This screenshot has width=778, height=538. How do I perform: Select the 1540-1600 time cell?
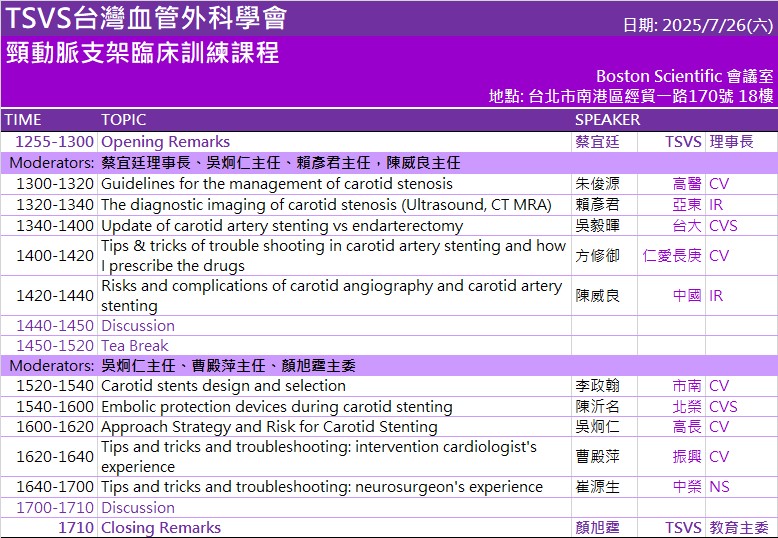coord(55,407)
